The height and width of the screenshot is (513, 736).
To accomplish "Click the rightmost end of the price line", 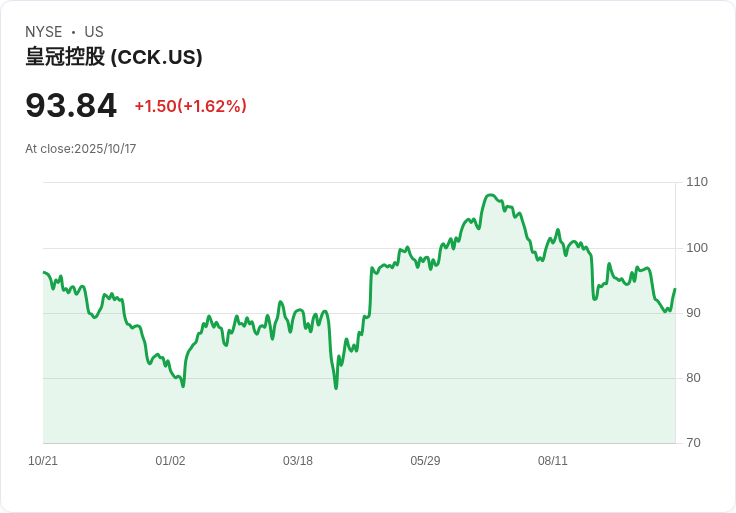I will 675,289.
